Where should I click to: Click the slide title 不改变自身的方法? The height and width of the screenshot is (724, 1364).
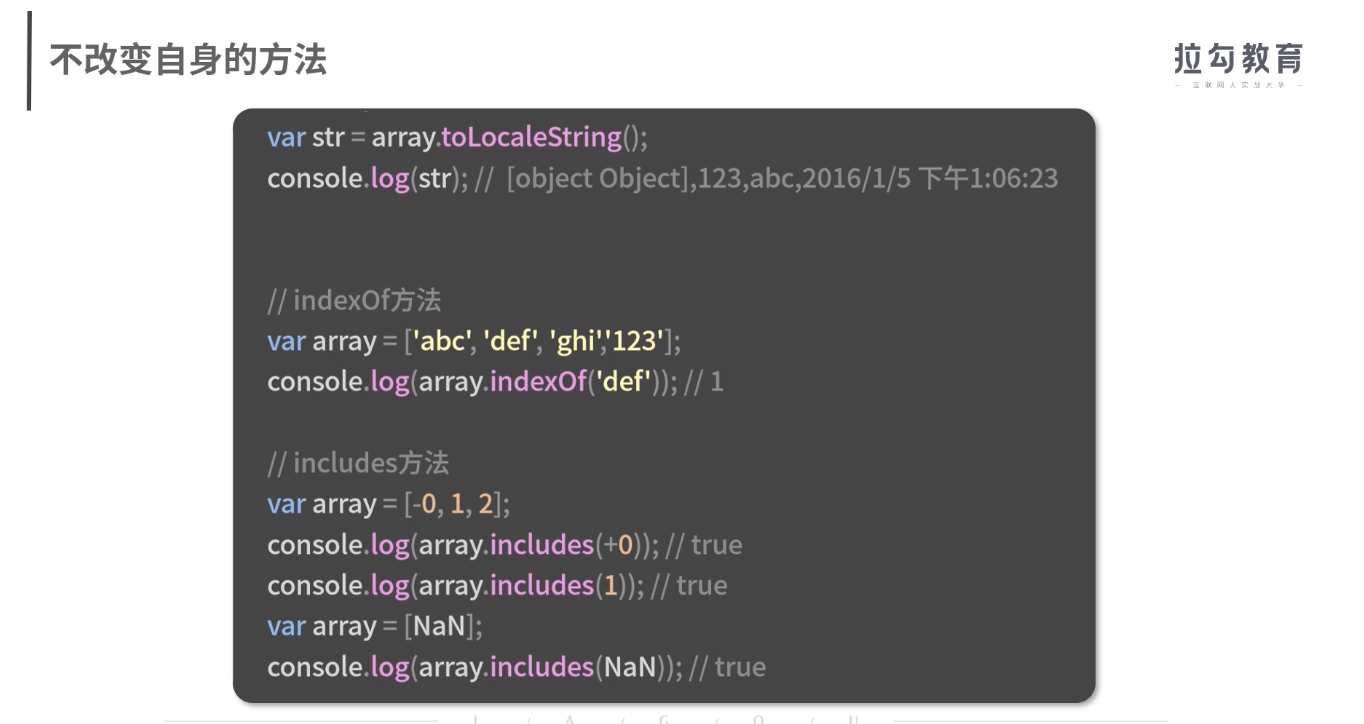coord(188,61)
